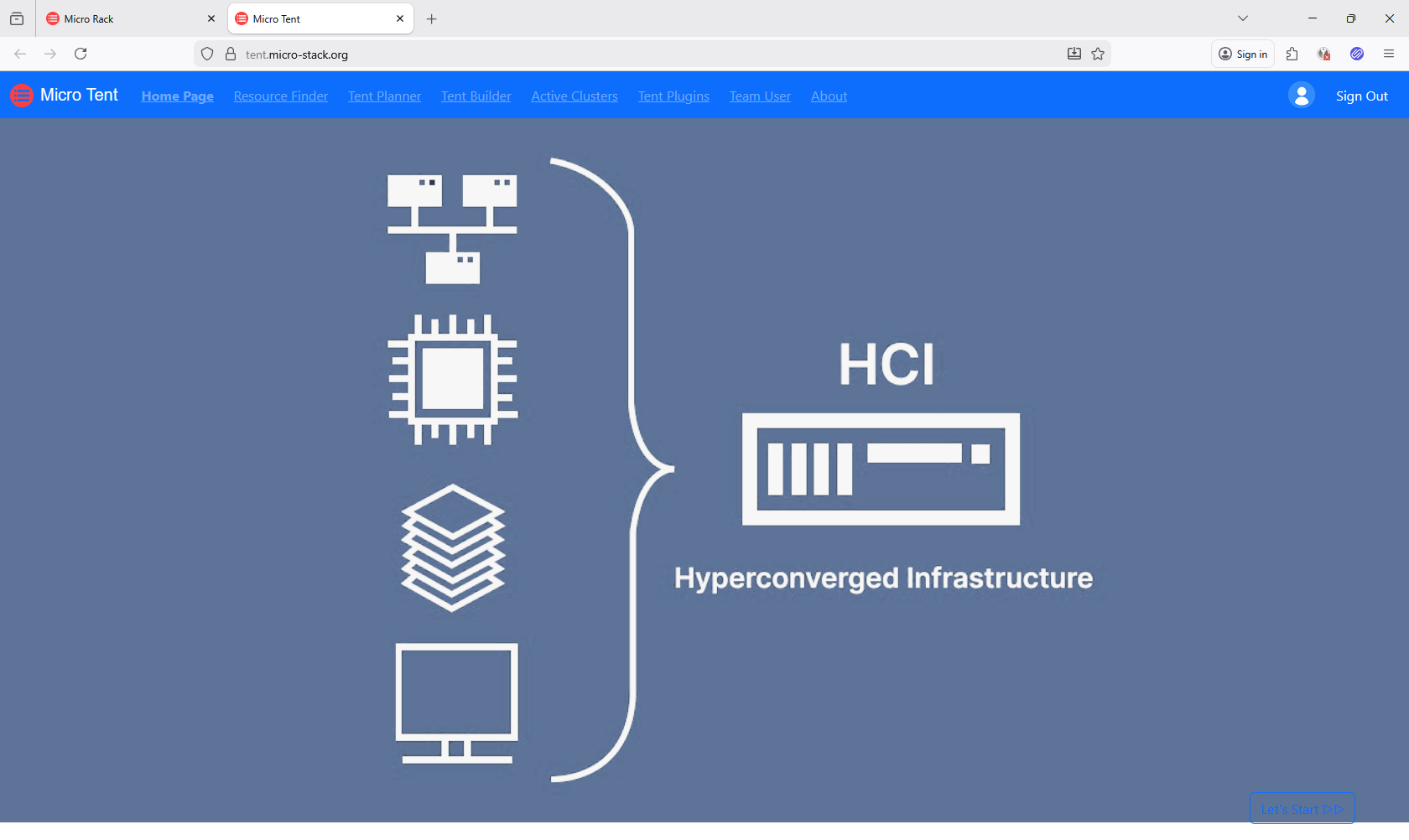1409x840 pixels.
Task: Open the browser extensions puzzle icon
Action: click(1292, 54)
